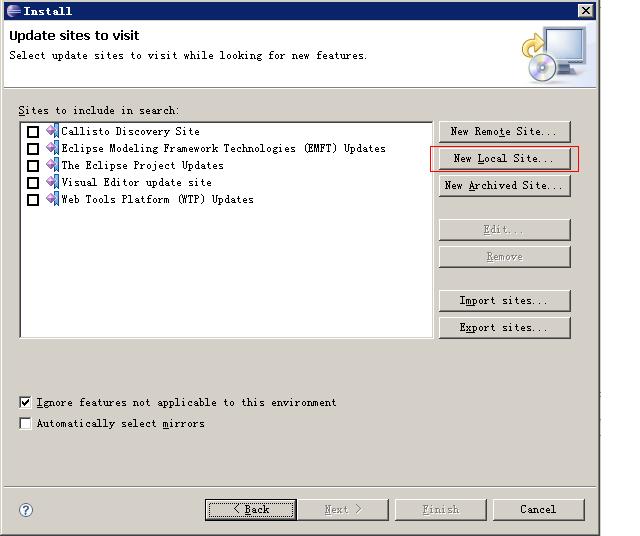
Task: Click the New Remote Site button
Action: [x=504, y=131]
